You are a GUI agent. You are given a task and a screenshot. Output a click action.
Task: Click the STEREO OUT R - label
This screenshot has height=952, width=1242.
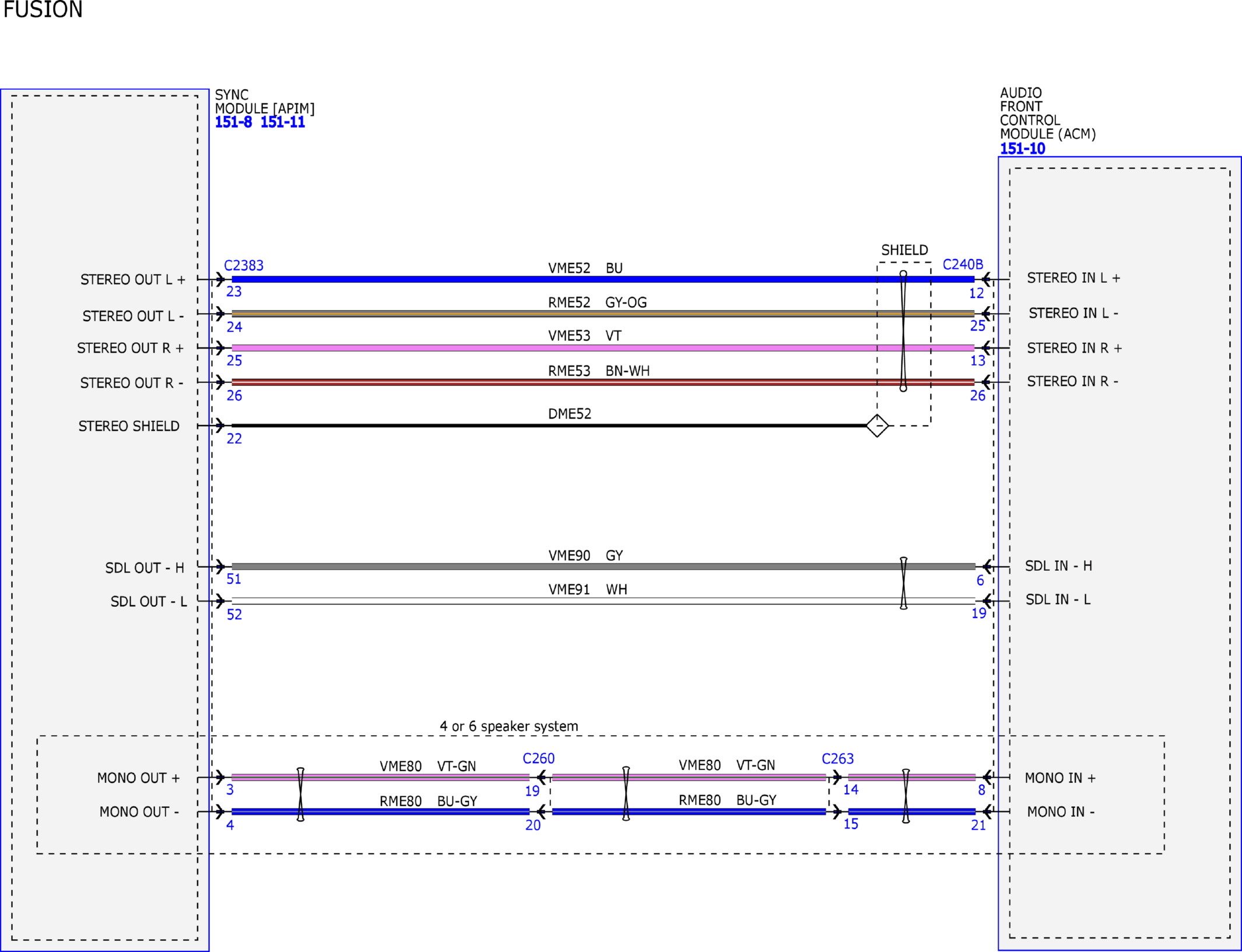132,383
